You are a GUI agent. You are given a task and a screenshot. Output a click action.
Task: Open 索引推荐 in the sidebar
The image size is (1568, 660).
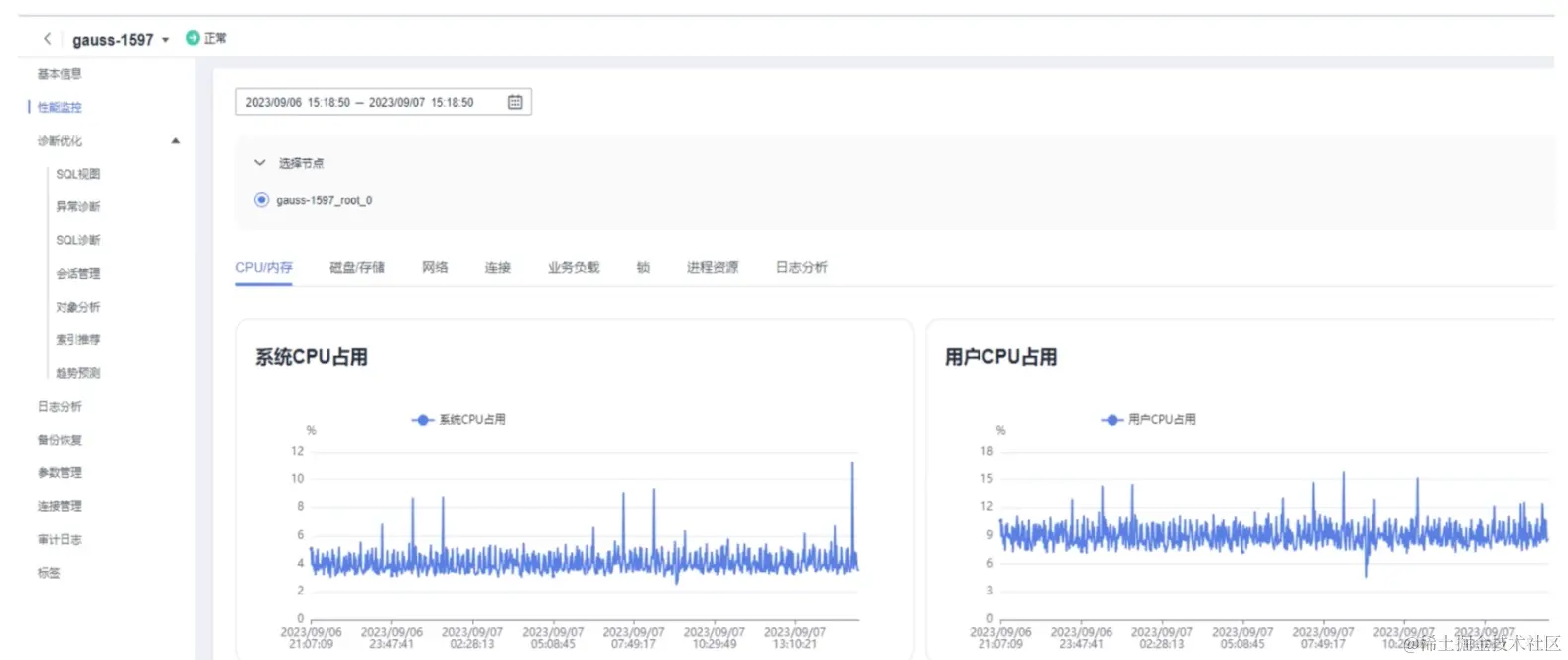[x=77, y=340]
